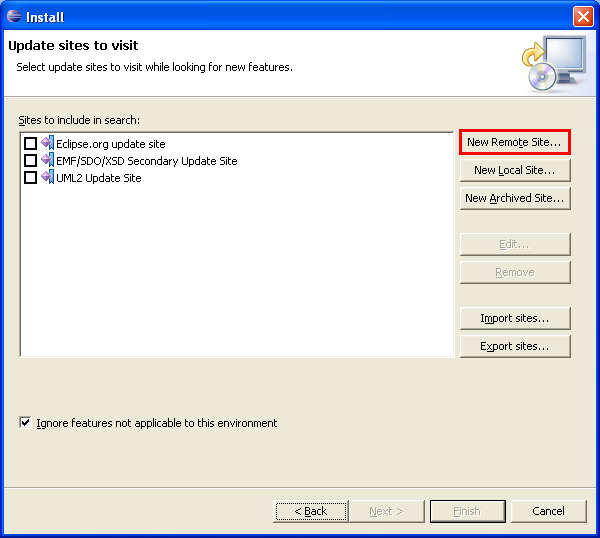Click the Eclipse icon in the title bar
This screenshot has width=600, height=538.
[x=13, y=16]
